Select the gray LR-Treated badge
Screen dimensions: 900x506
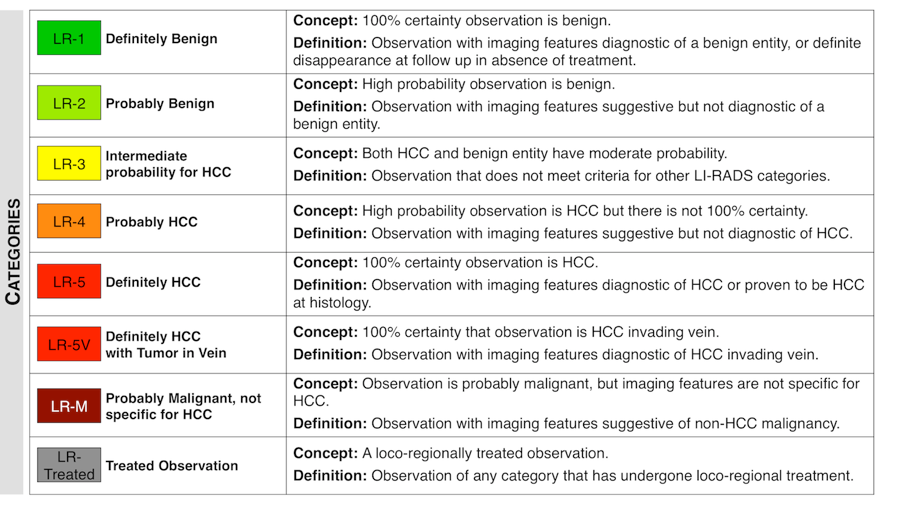69,465
